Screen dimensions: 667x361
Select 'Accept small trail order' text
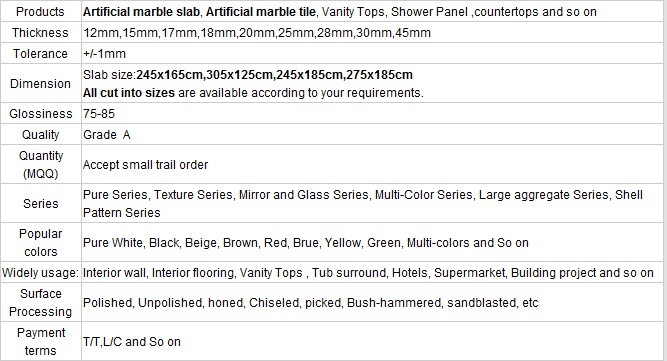[145, 165]
